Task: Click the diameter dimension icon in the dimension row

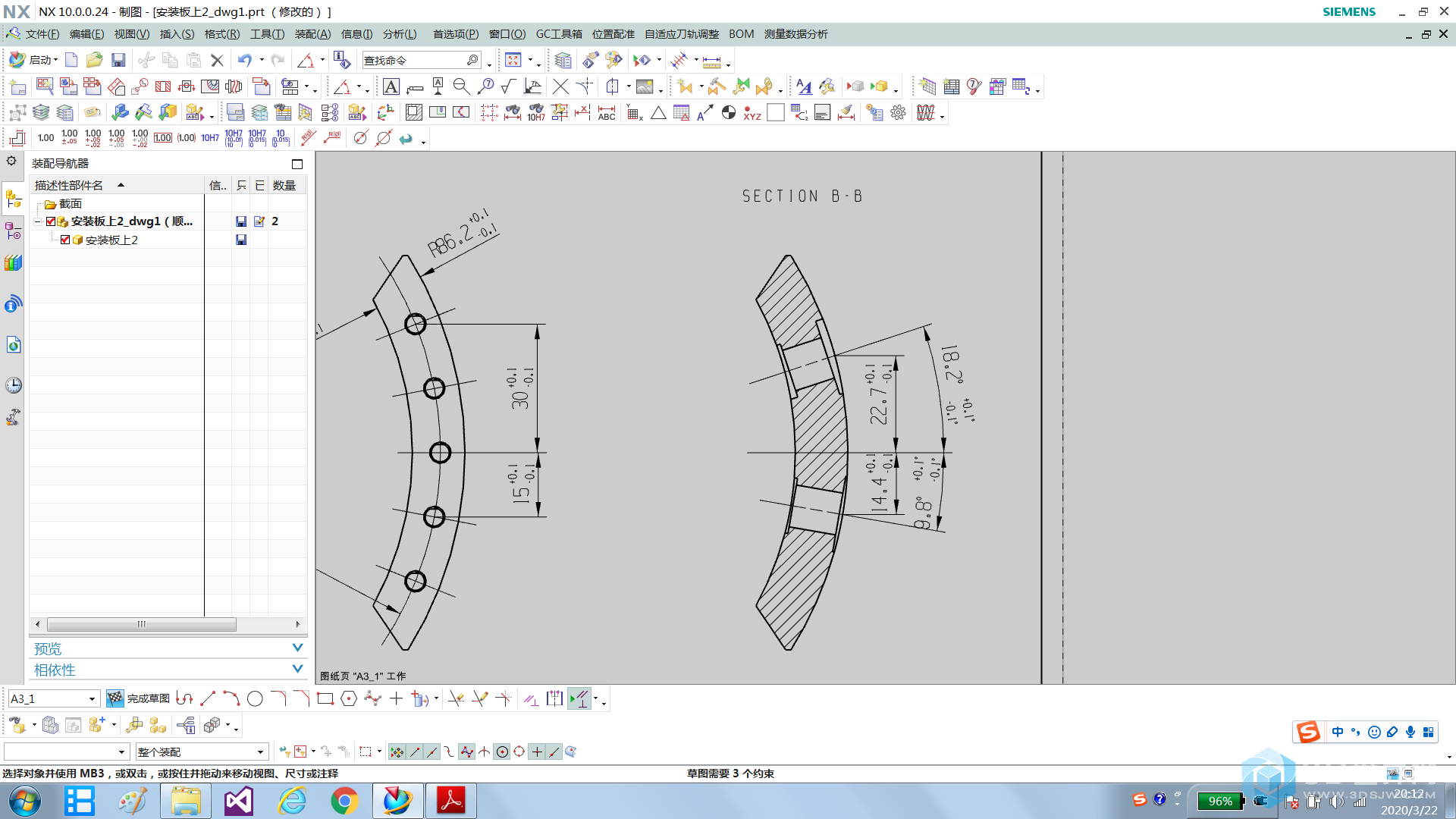Action: tap(360, 138)
